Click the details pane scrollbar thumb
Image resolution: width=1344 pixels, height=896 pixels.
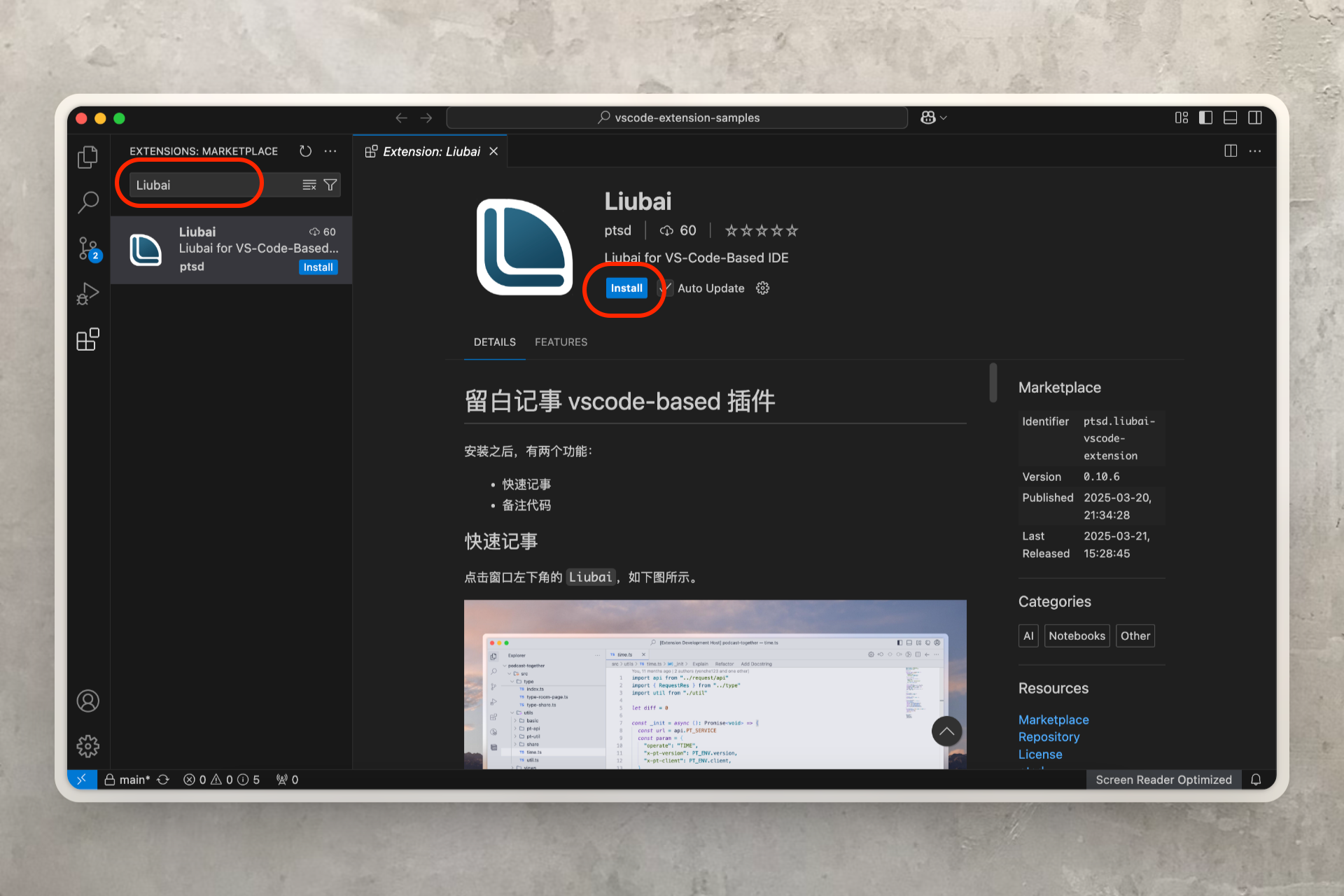tap(993, 383)
